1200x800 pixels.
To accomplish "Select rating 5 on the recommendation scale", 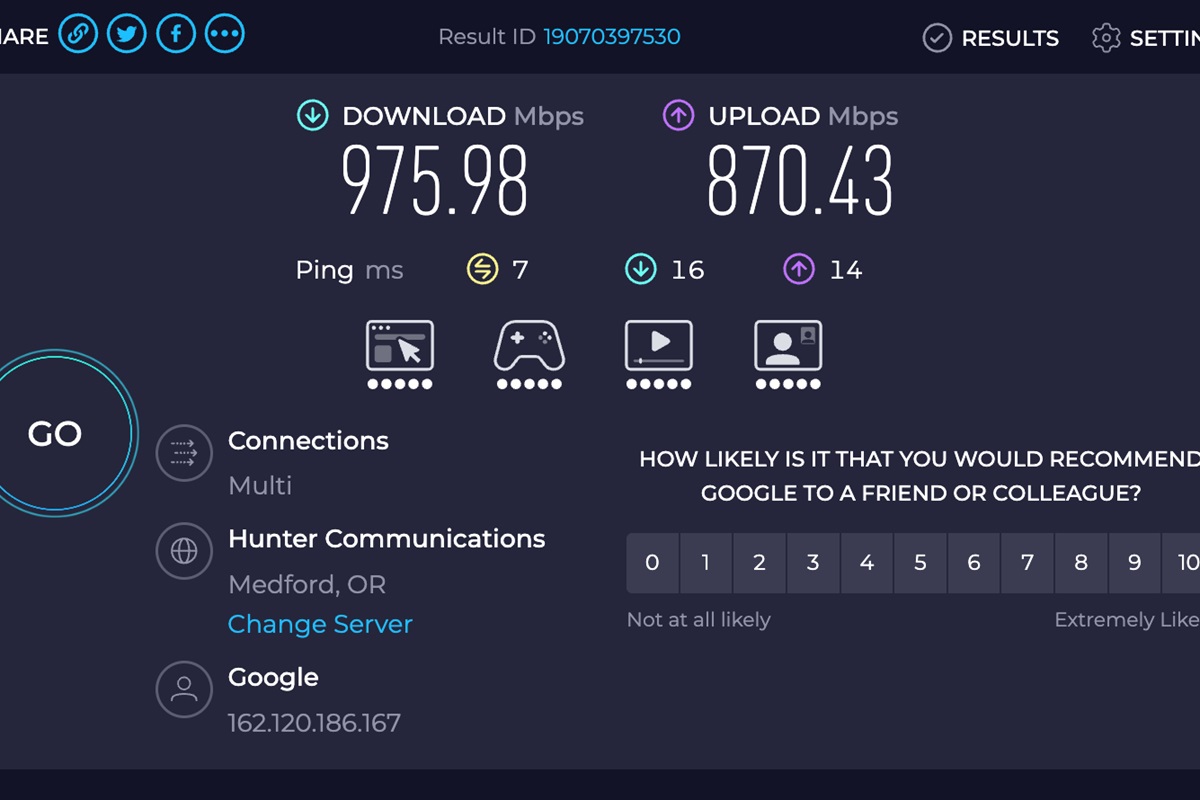I will [920, 562].
